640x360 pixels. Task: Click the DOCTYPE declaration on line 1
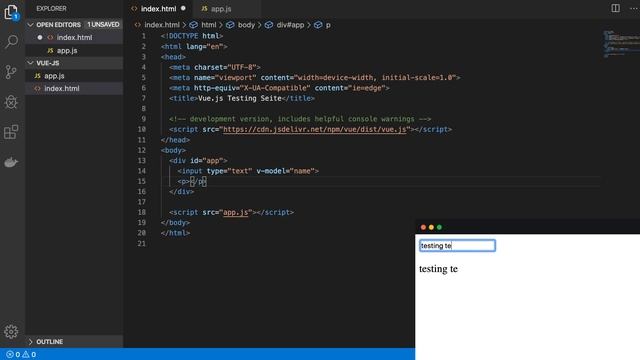coord(192,36)
